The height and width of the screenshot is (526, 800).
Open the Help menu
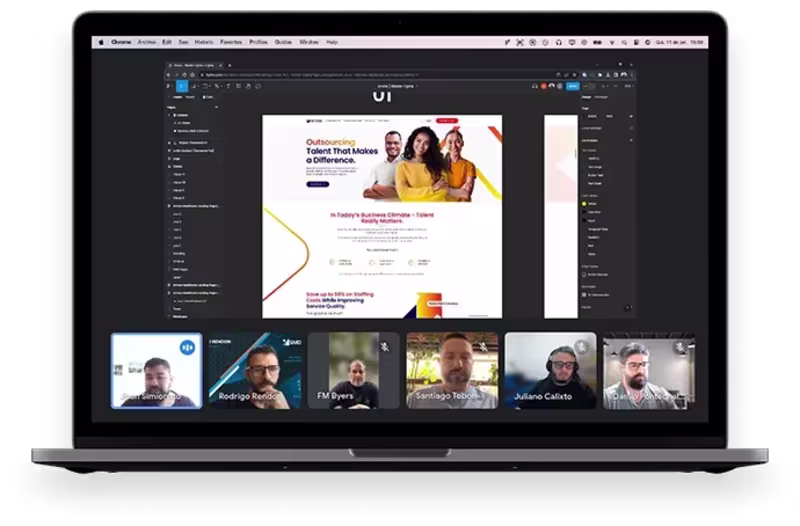[x=332, y=42]
